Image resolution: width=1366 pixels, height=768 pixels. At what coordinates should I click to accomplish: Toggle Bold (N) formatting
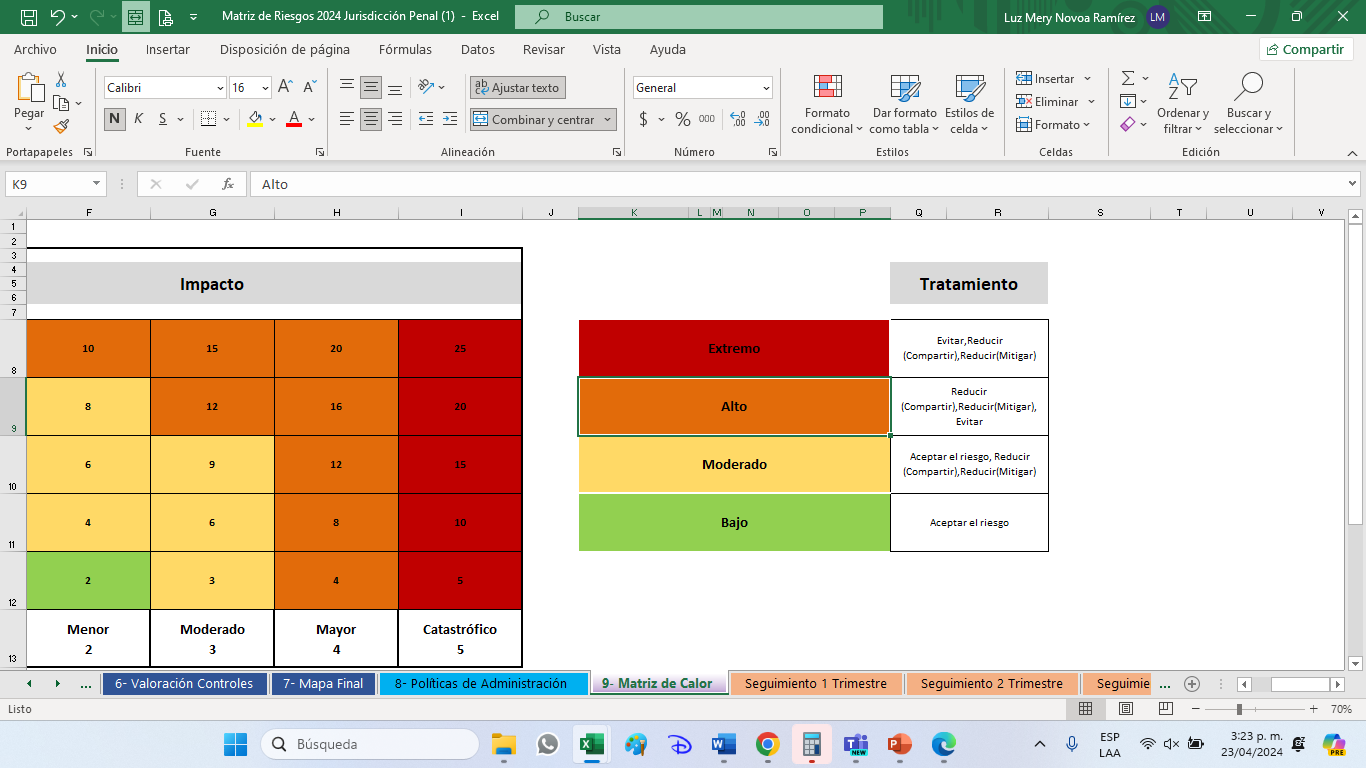pos(115,119)
